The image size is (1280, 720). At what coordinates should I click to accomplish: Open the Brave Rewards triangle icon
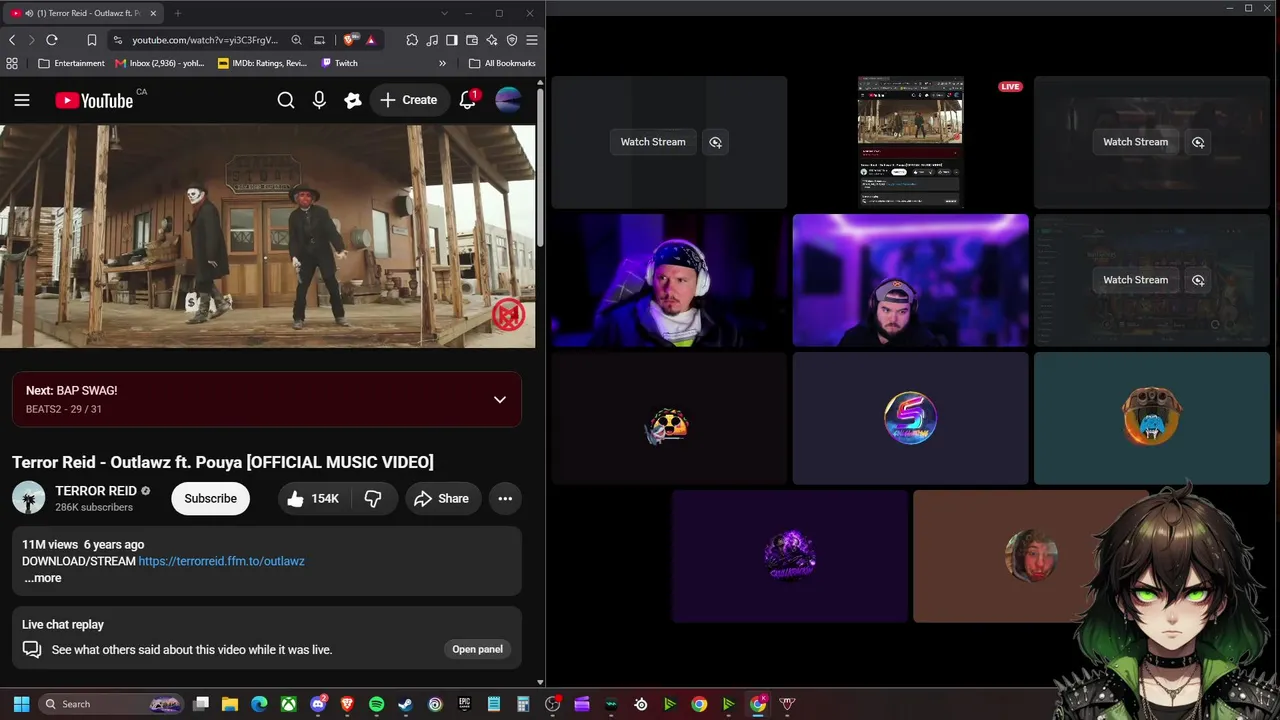tap(371, 40)
